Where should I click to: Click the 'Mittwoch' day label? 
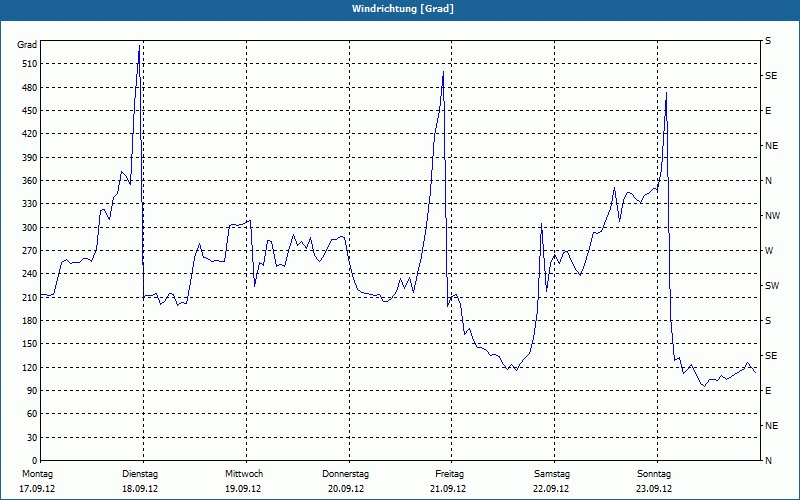pos(244,474)
